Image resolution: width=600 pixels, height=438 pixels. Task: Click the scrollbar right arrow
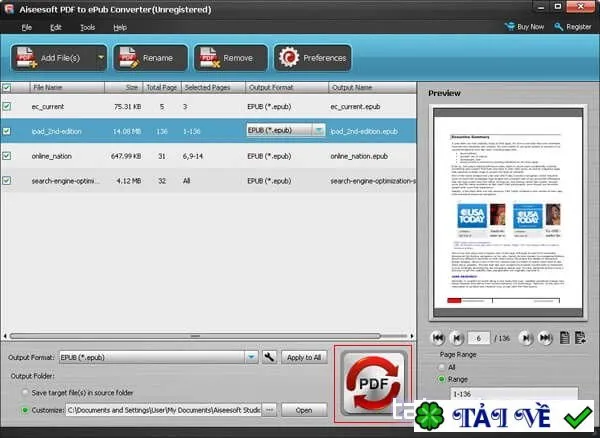pyautogui.click(x=412, y=336)
